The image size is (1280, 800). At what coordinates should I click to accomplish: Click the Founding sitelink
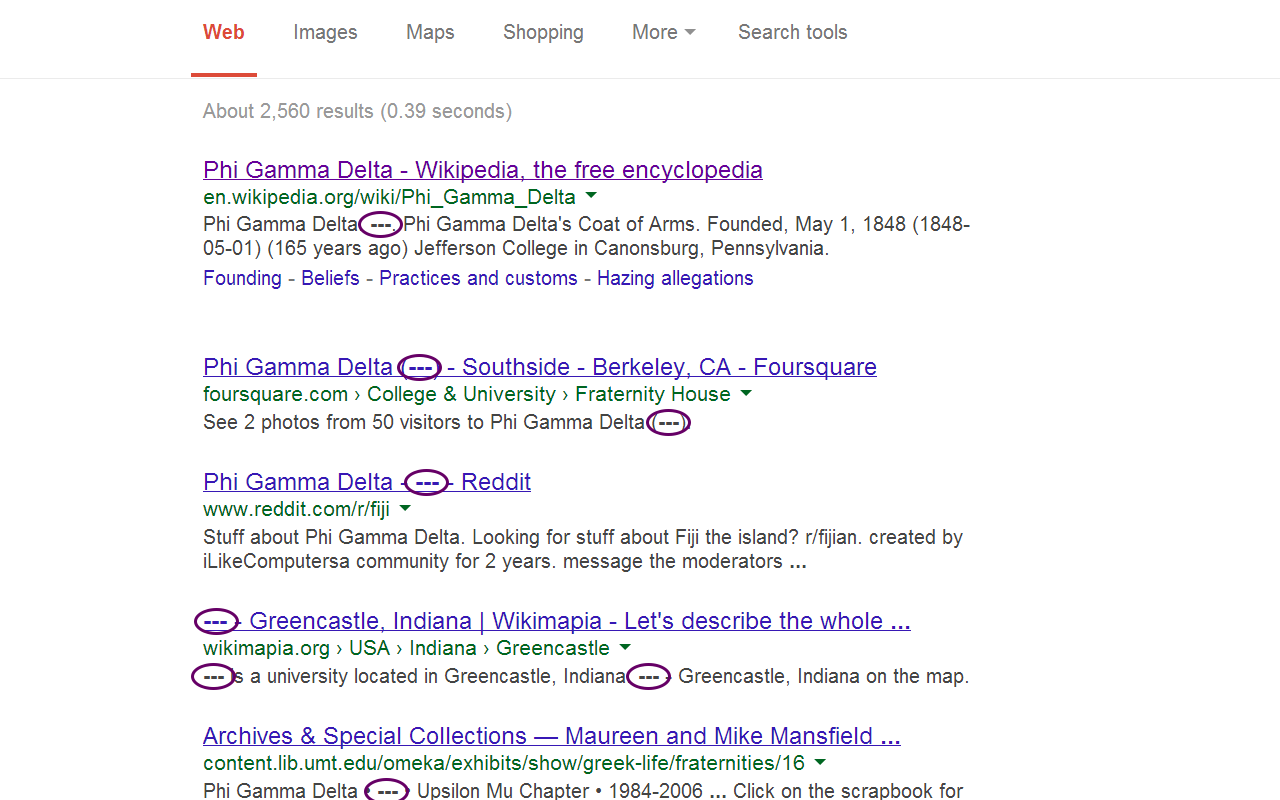[x=242, y=278]
